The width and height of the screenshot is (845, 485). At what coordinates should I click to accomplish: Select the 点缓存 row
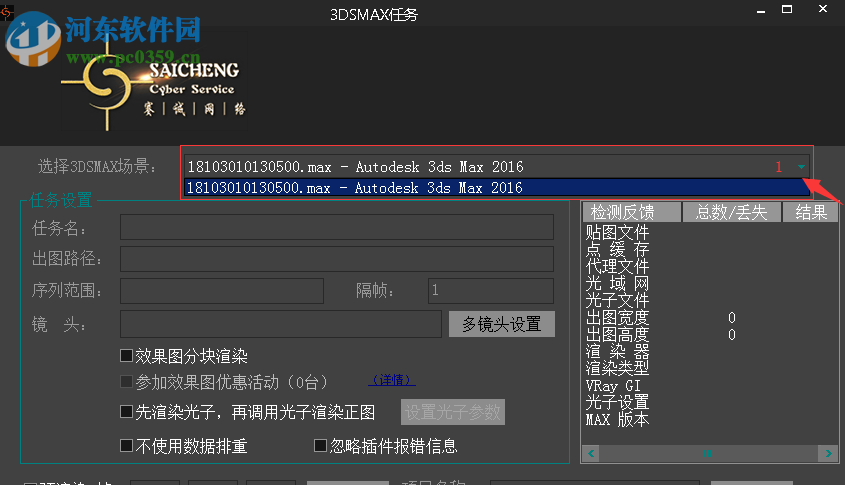click(710, 250)
